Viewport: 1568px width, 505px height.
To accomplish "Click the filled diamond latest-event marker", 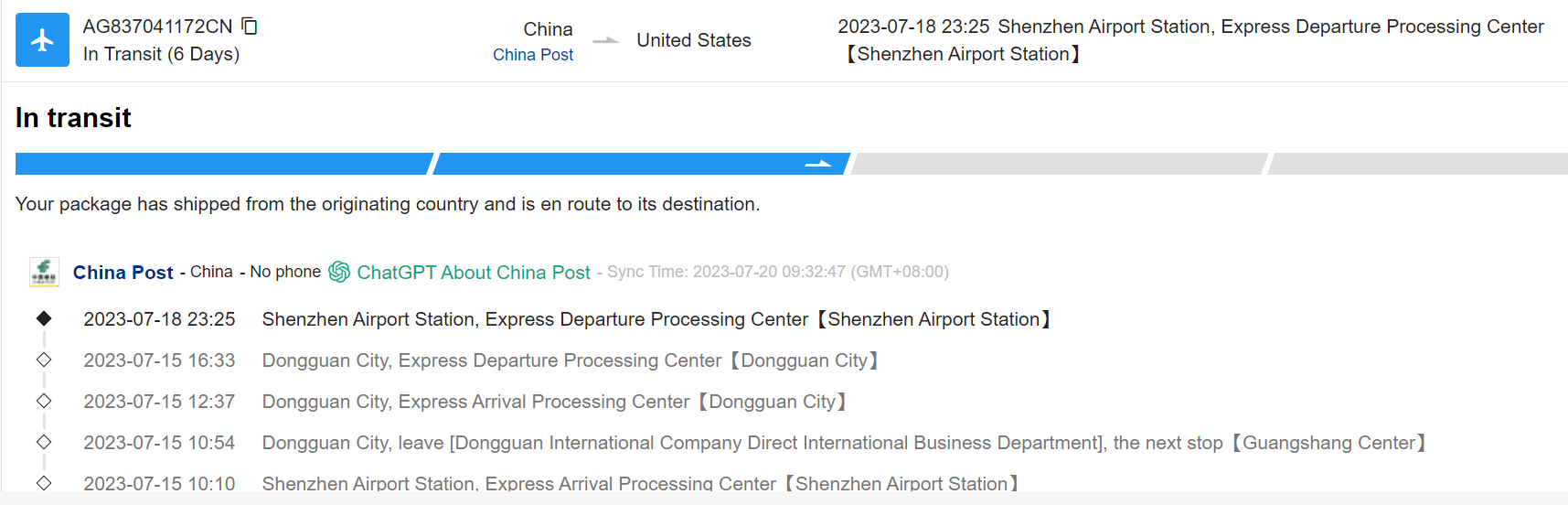I will pos(44,318).
